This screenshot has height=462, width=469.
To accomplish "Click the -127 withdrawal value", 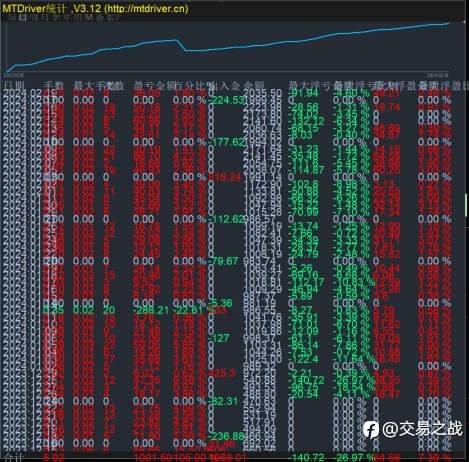I will pyautogui.click(x=219, y=338).
